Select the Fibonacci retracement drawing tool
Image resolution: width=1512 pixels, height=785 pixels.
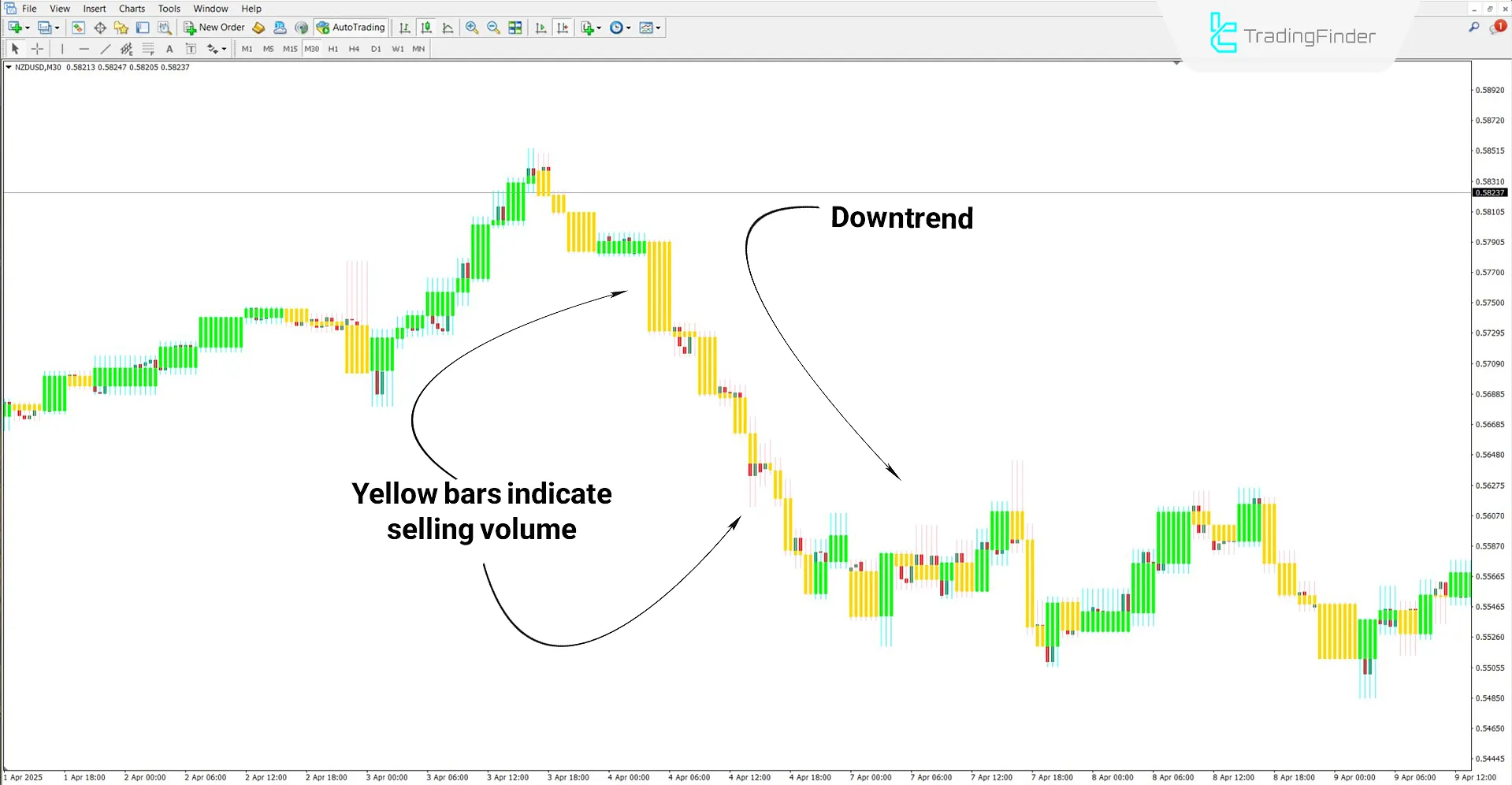(147, 48)
